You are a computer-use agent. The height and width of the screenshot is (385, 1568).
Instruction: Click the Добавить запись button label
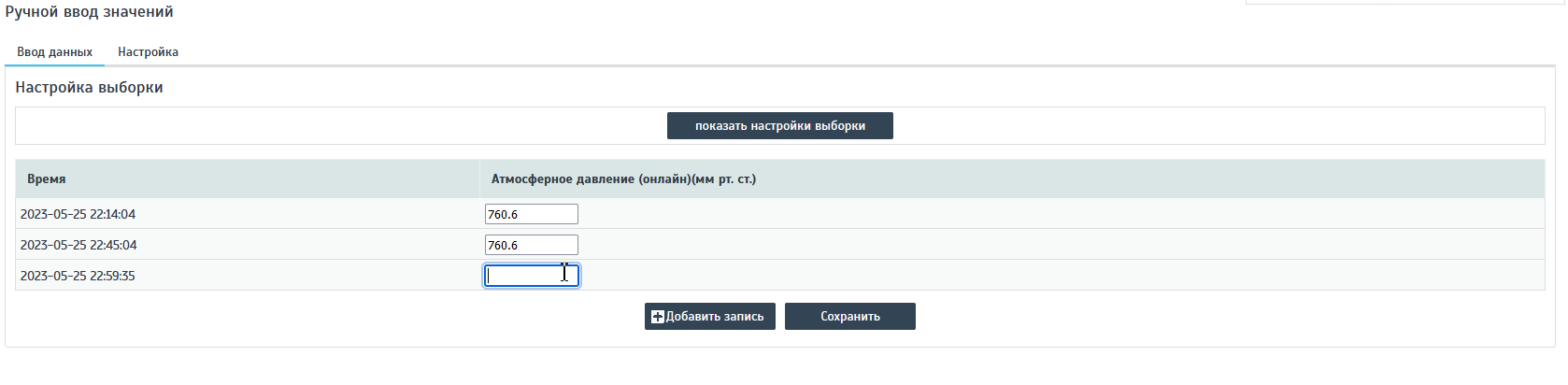715,317
